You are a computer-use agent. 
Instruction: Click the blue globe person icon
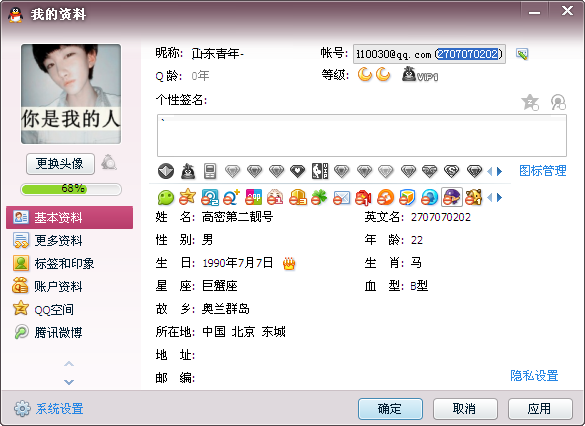click(x=429, y=197)
